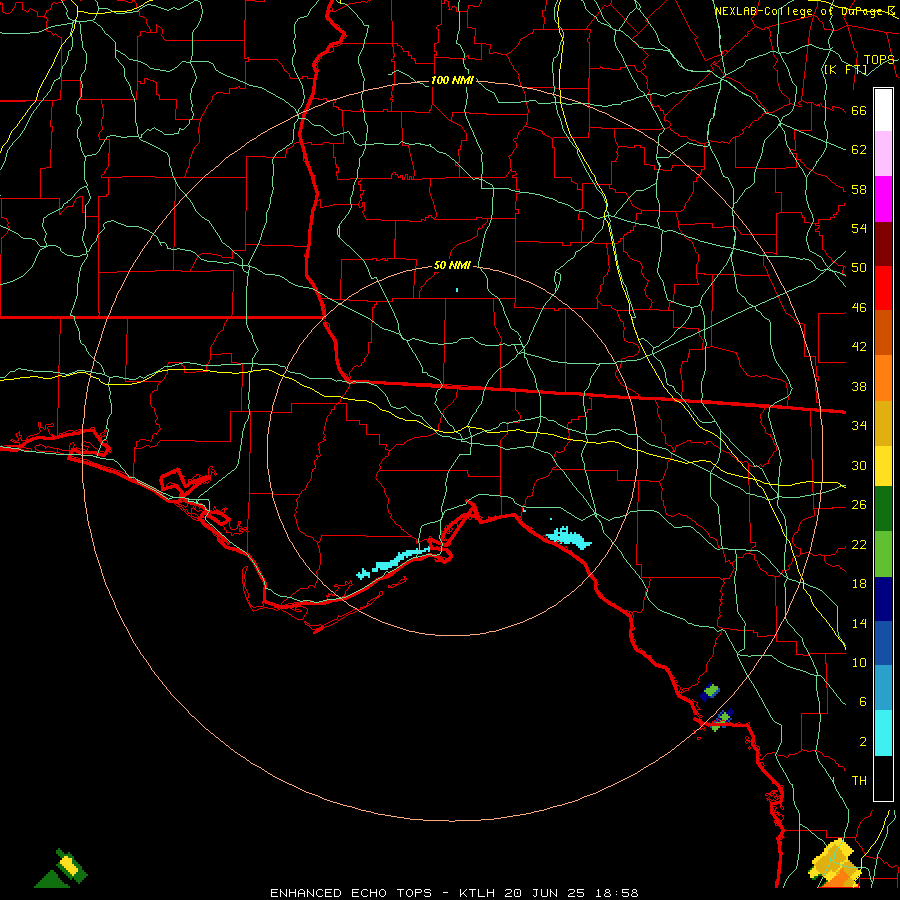Click the green and yellow echo in the bottom-left corner
This screenshot has width=900, height=900.
63,869
